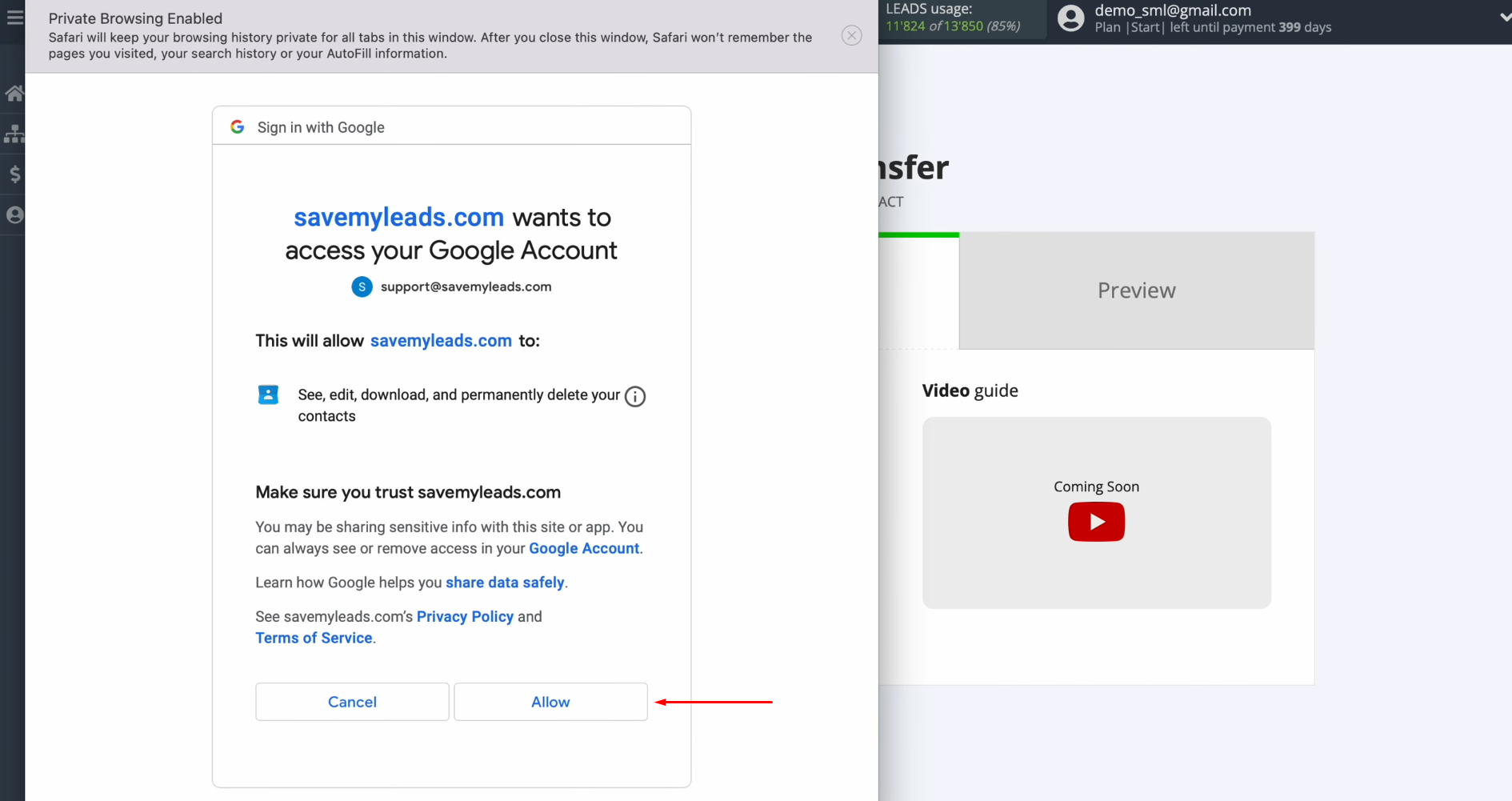Click demo_sml@gmail.com account name
This screenshot has height=801, width=1512.
click(1173, 10)
